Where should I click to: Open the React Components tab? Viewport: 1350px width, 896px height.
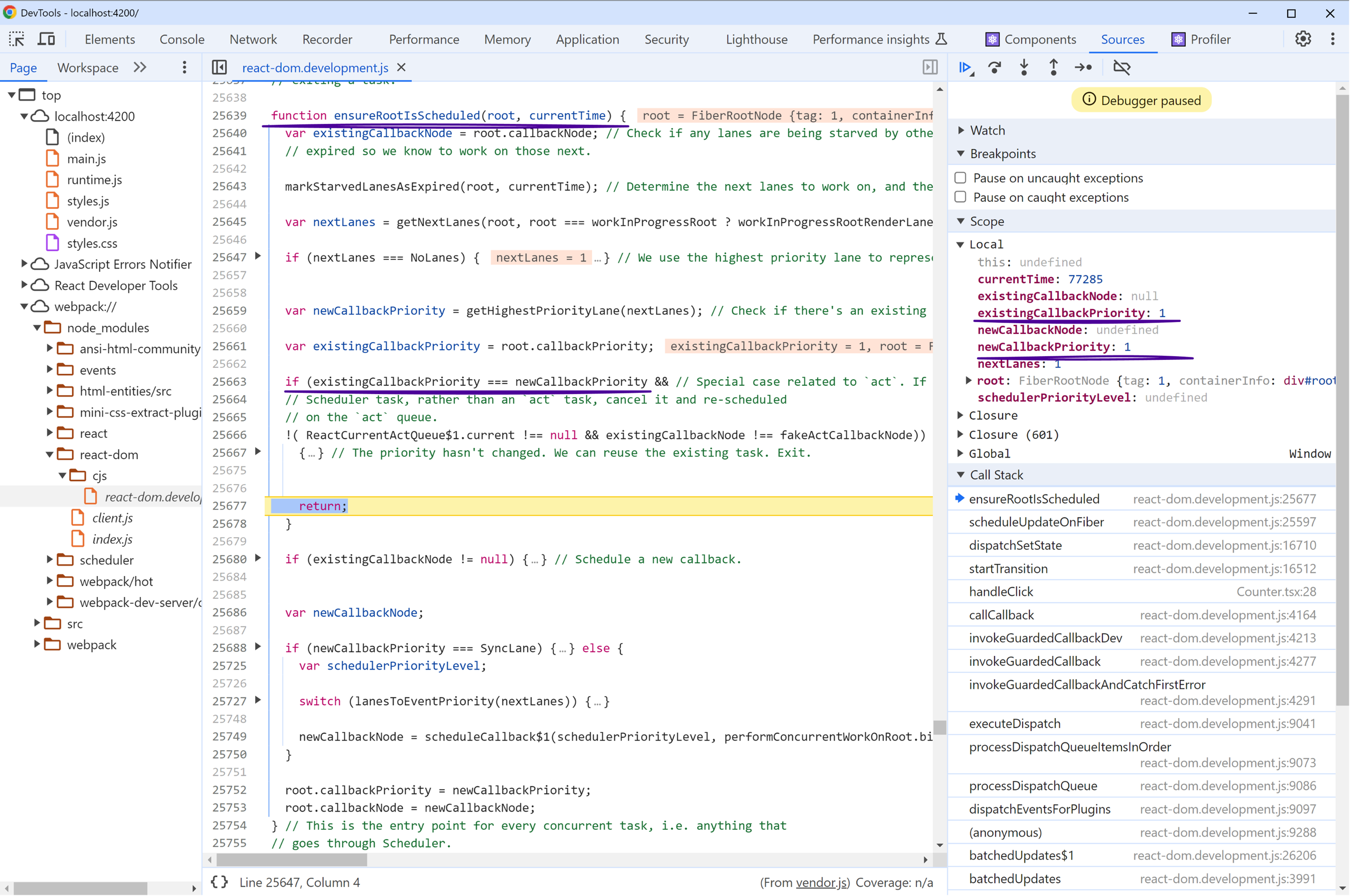[1031, 39]
